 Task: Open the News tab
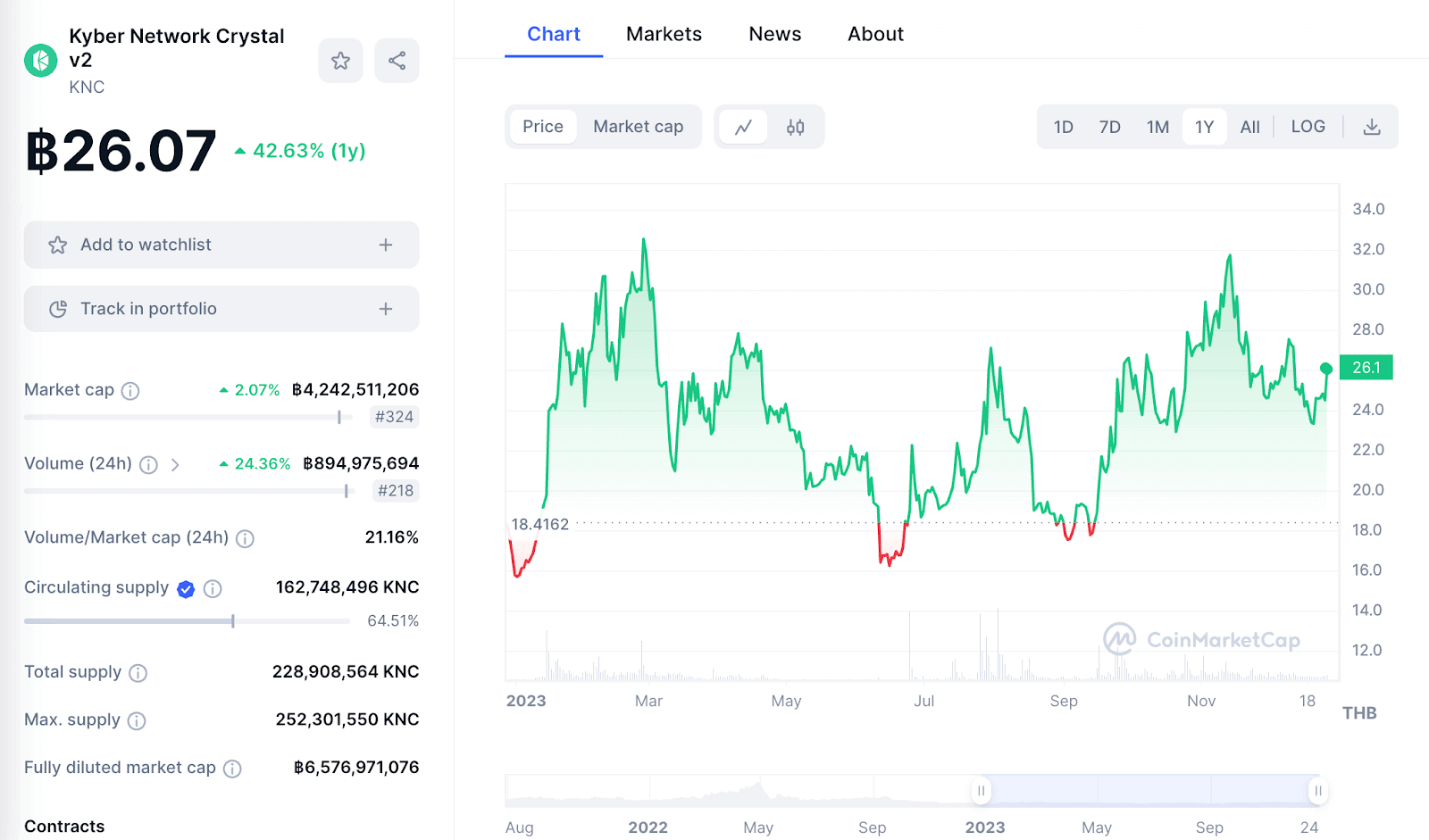[x=774, y=34]
